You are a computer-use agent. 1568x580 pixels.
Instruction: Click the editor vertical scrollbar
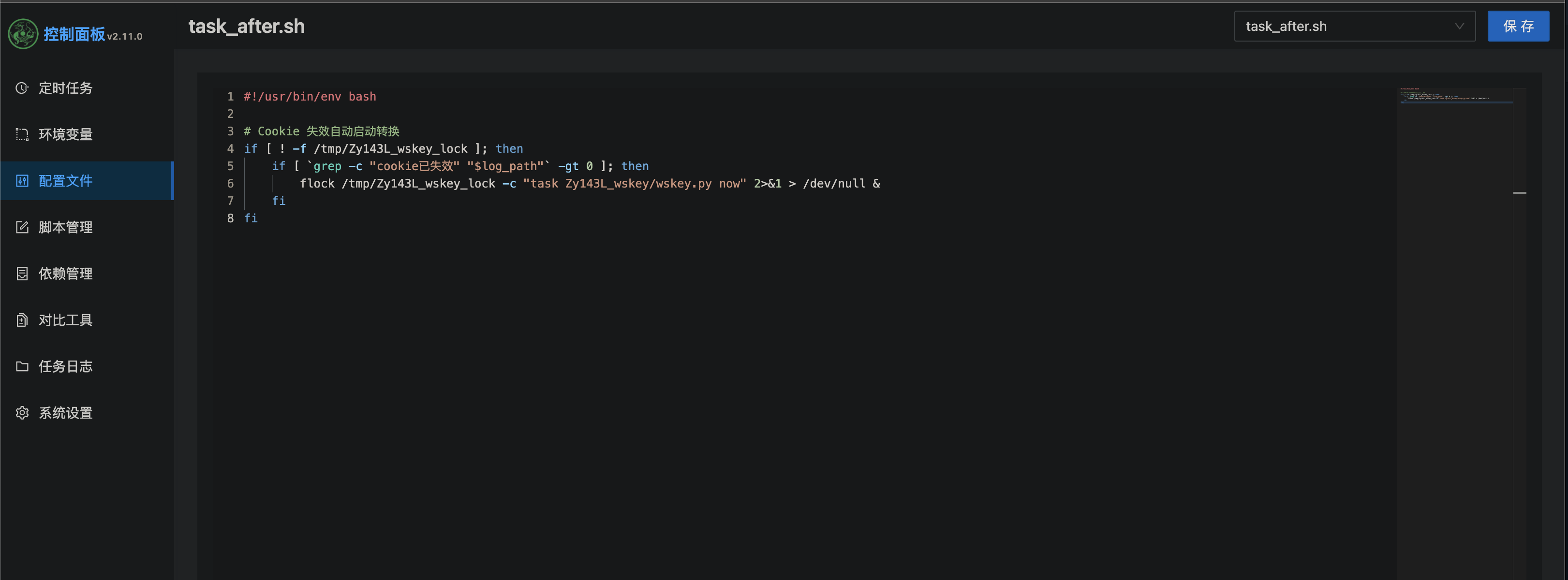coord(1521,192)
